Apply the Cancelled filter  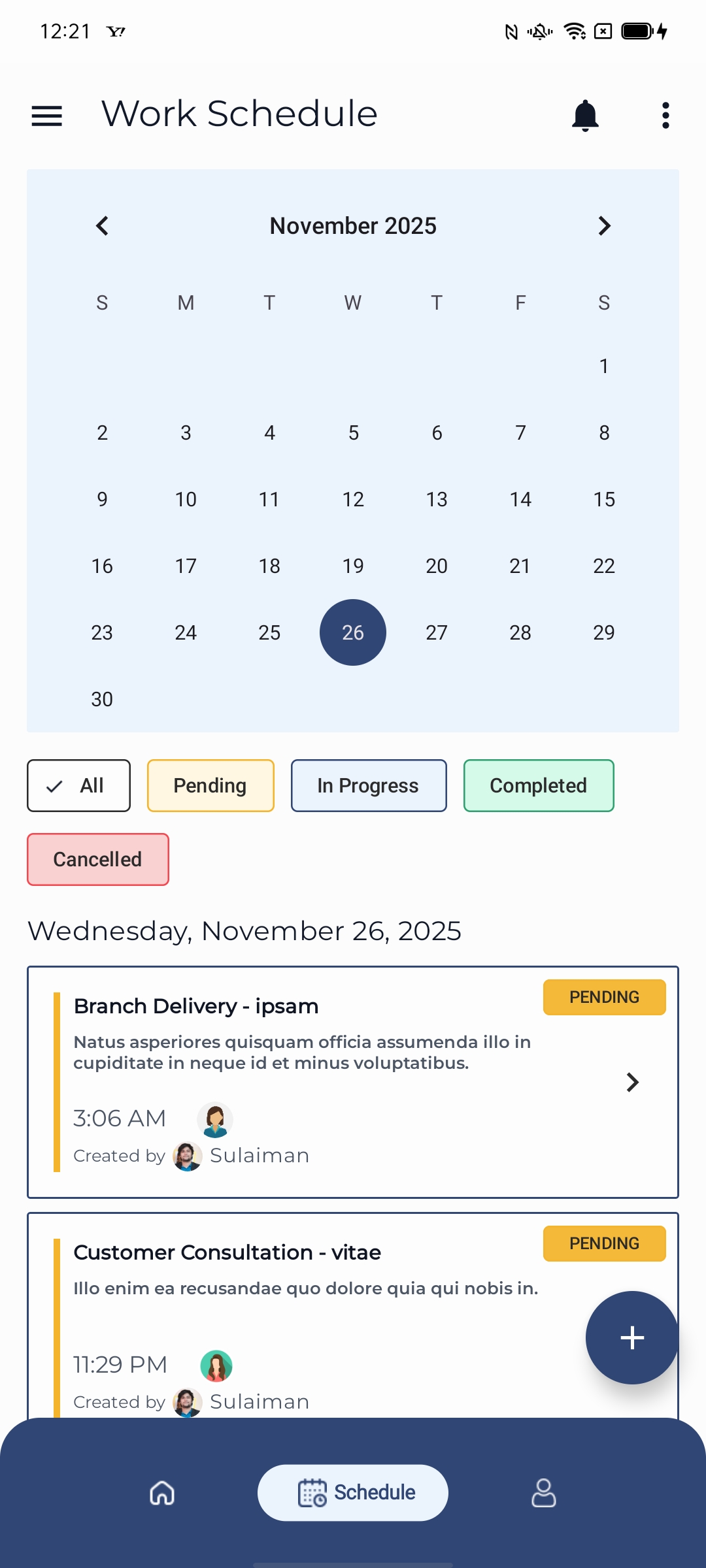[97, 859]
